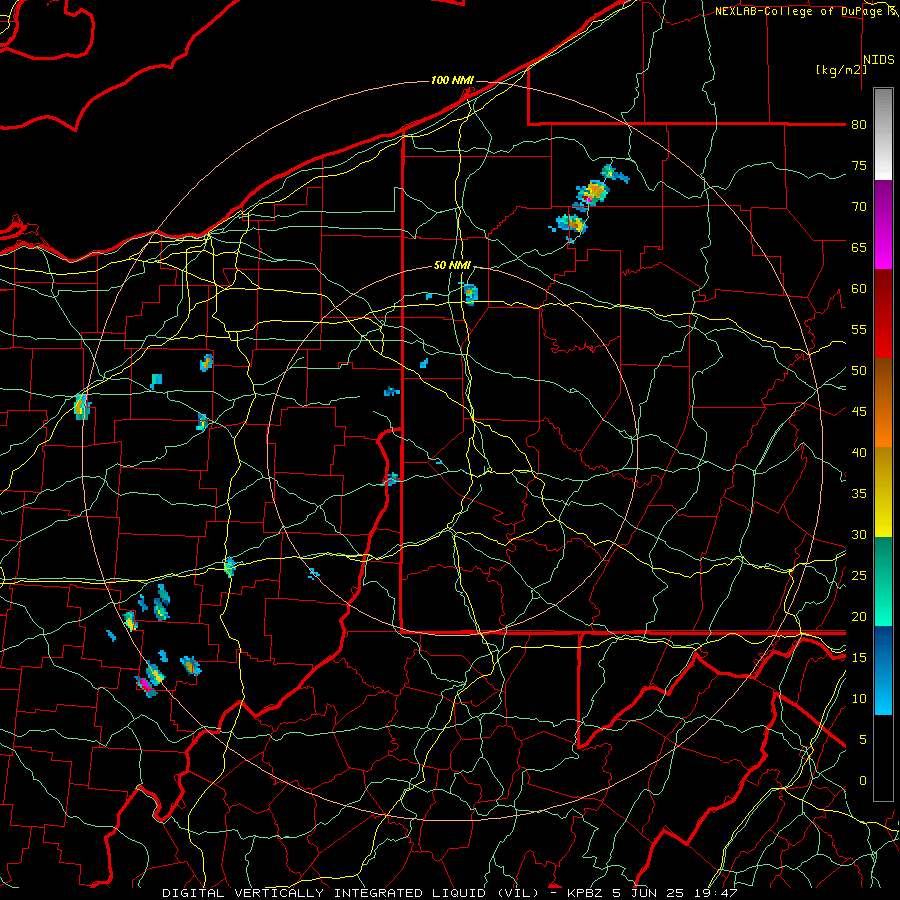This screenshot has width=900, height=900.
Task: Click the storm cell just below the 50 NMI label
Action: 470,293
